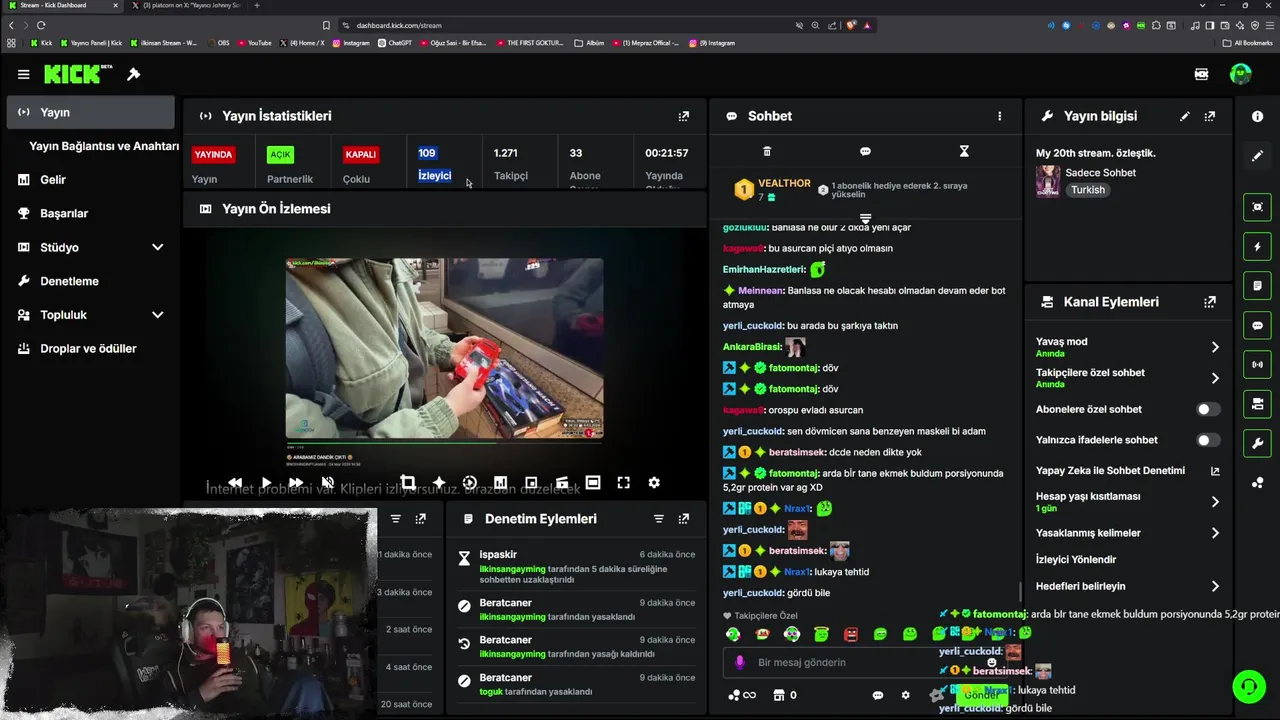Rewind the stream preview

click(235, 483)
